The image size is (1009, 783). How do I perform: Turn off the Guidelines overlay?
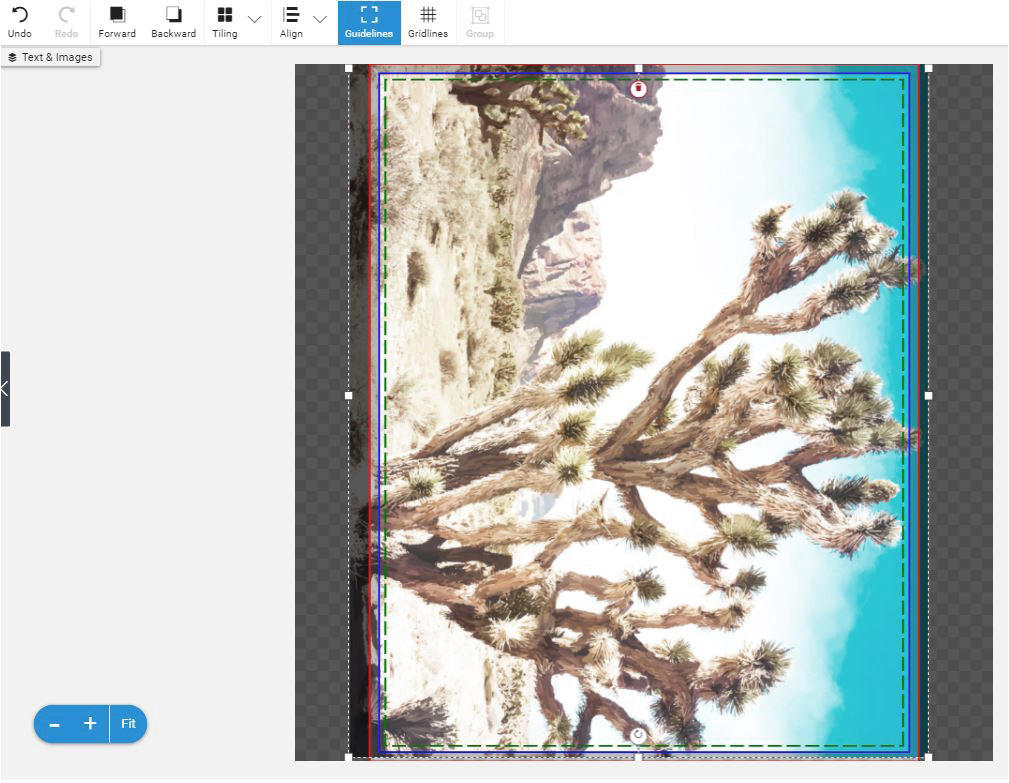(x=369, y=22)
